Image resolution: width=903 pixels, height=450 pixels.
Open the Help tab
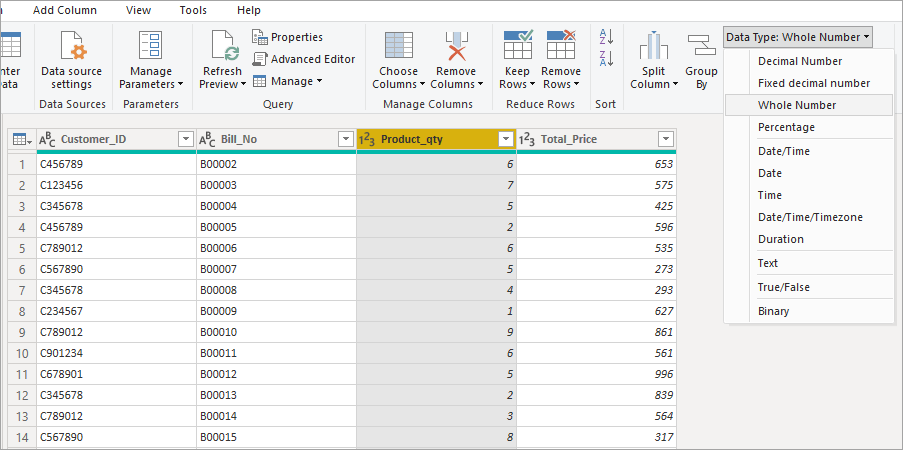click(x=249, y=10)
